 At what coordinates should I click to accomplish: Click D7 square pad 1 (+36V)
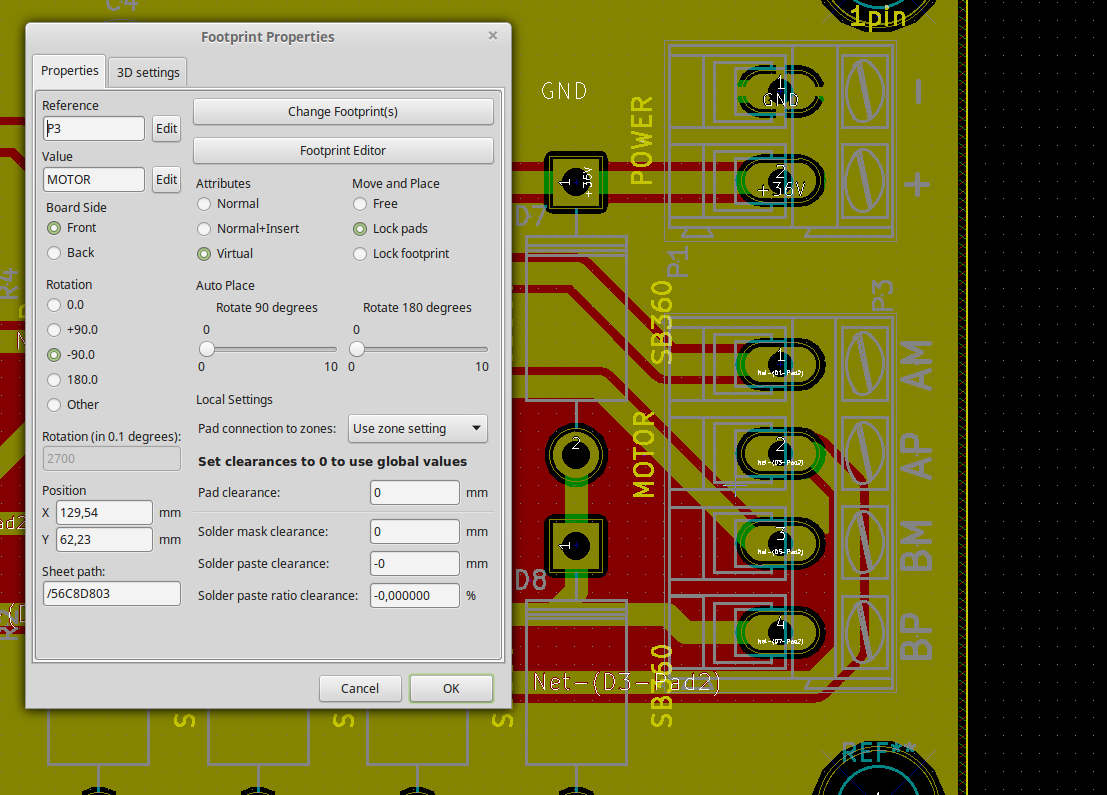pos(576,182)
